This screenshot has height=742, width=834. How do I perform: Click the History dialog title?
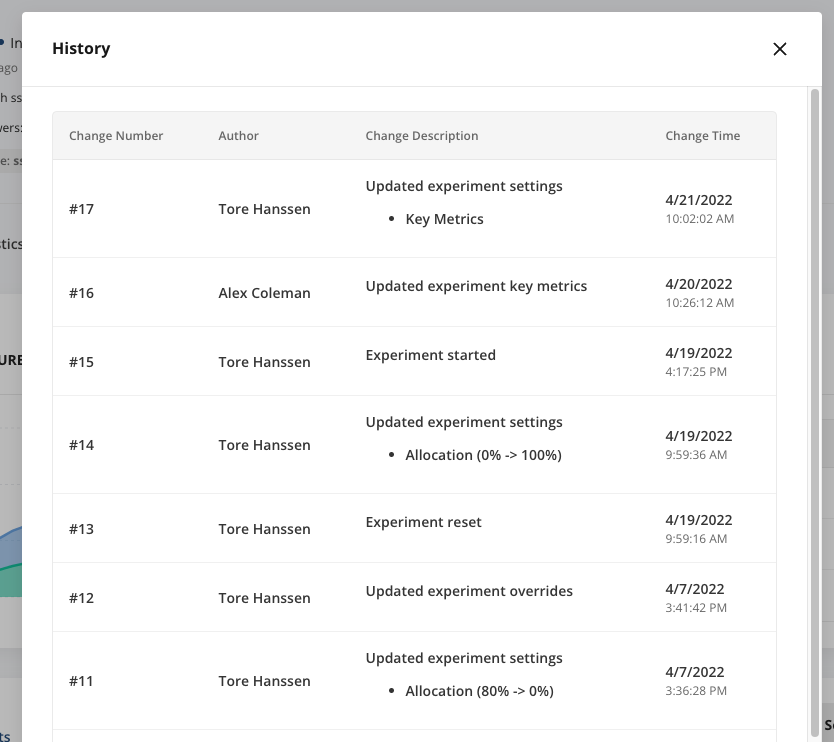tap(81, 49)
